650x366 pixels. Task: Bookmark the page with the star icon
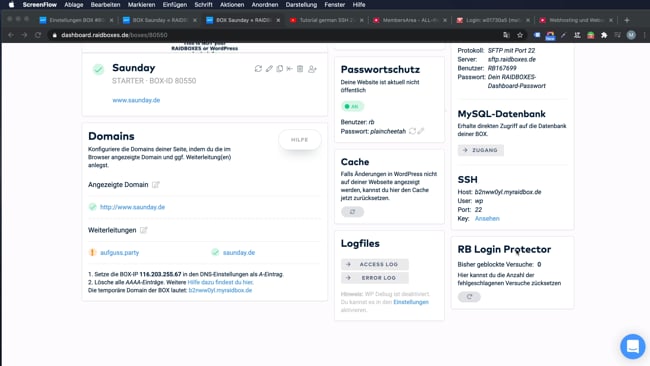click(x=520, y=35)
